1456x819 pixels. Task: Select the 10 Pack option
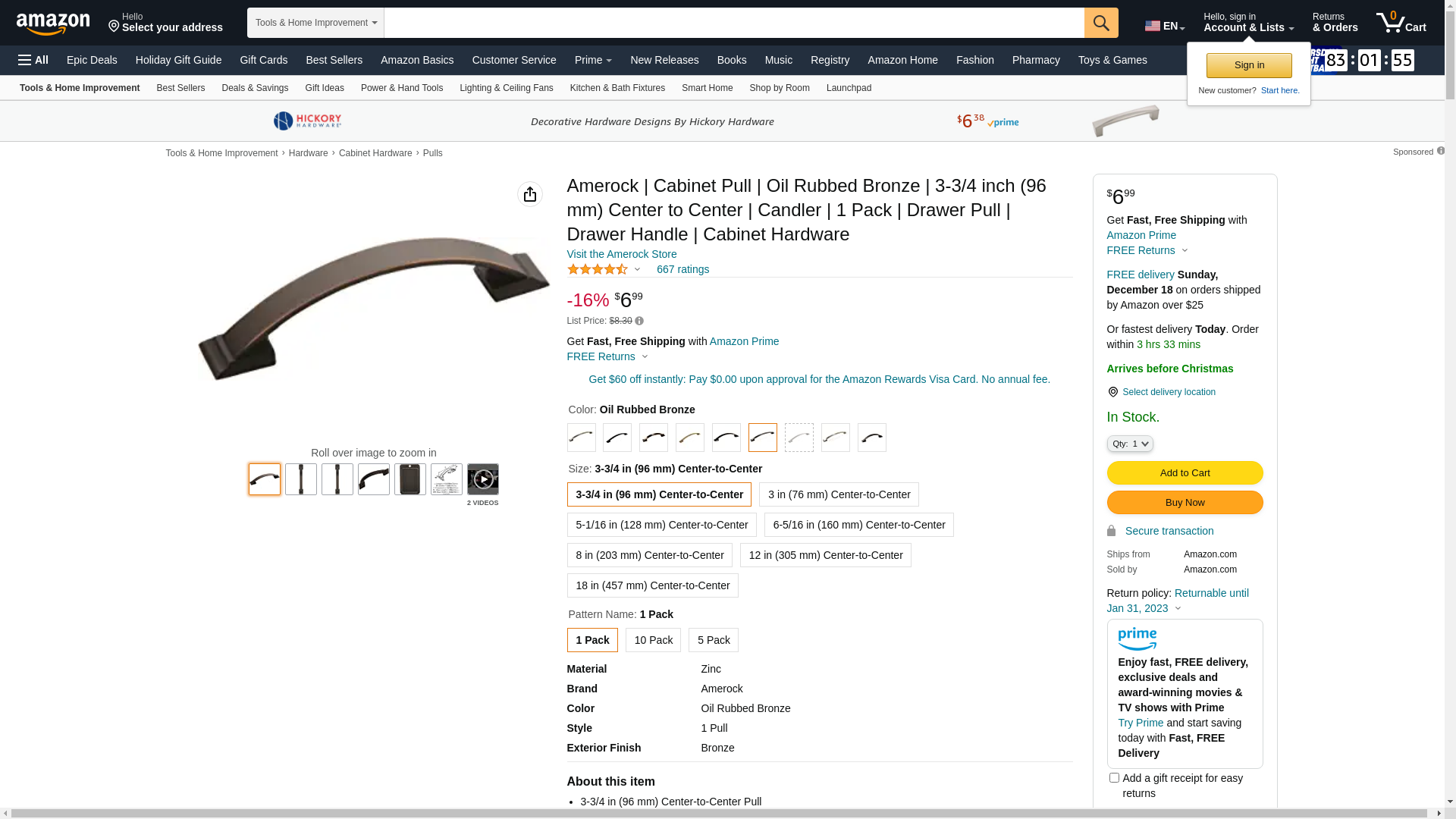pos(653,640)
